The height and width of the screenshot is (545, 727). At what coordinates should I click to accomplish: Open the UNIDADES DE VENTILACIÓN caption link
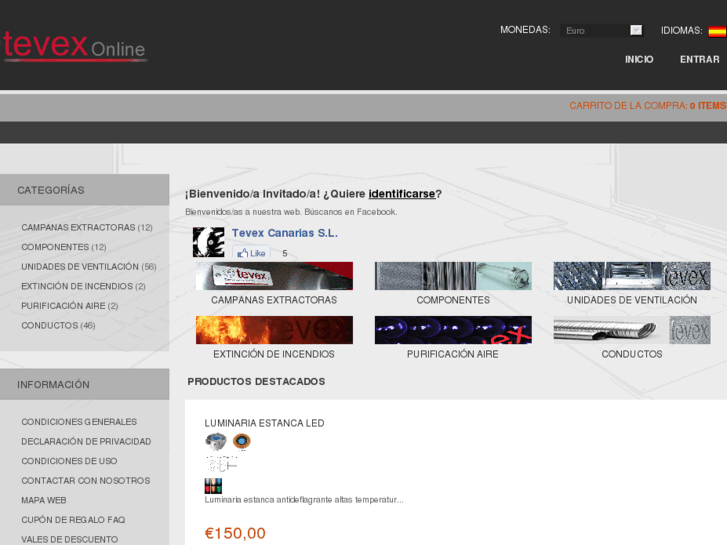coord(632,300)
